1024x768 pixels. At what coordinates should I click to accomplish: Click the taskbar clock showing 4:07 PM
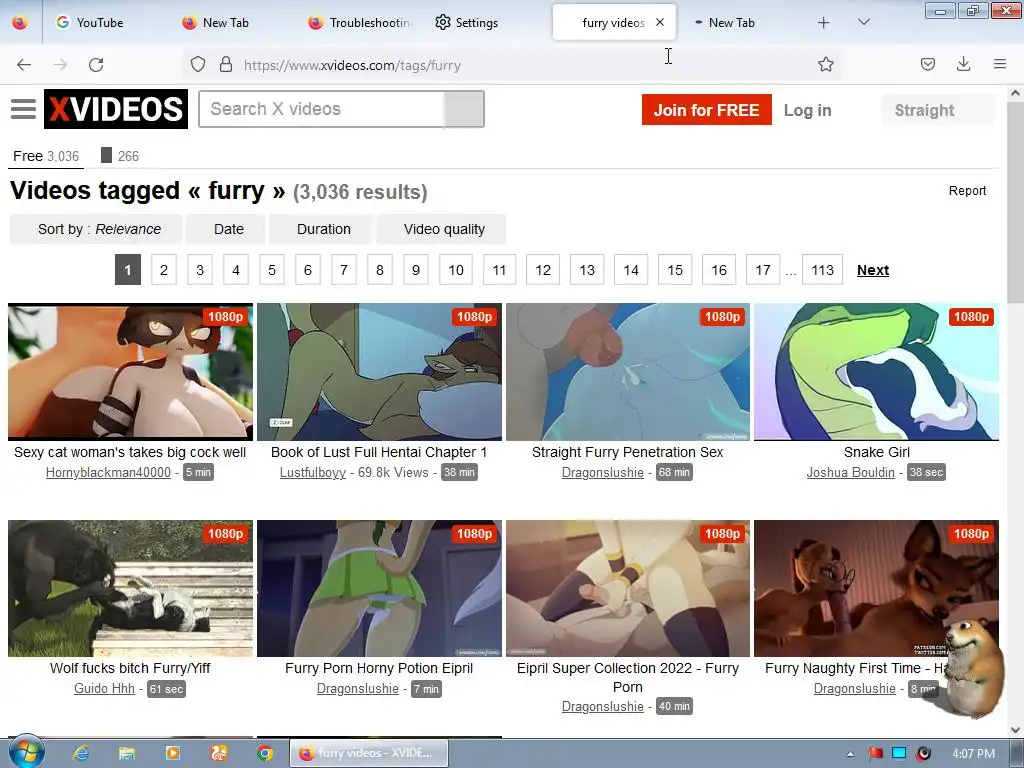973,754
